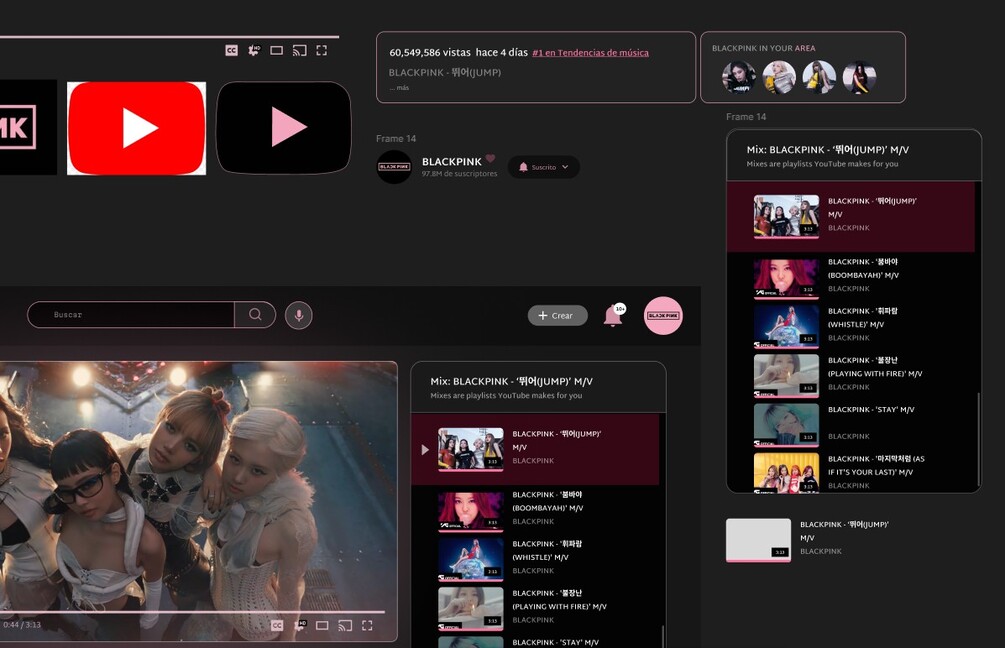
Task: Click the mix header title beside the video
Action: (x=511, y=381)
